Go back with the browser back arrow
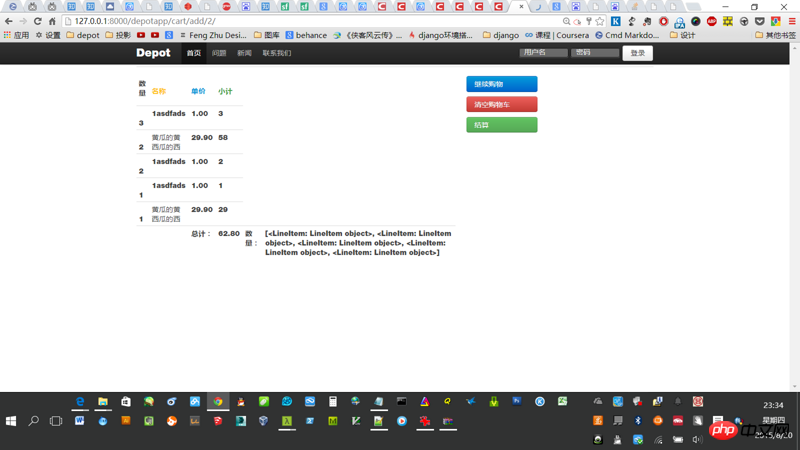 point(9,21)
